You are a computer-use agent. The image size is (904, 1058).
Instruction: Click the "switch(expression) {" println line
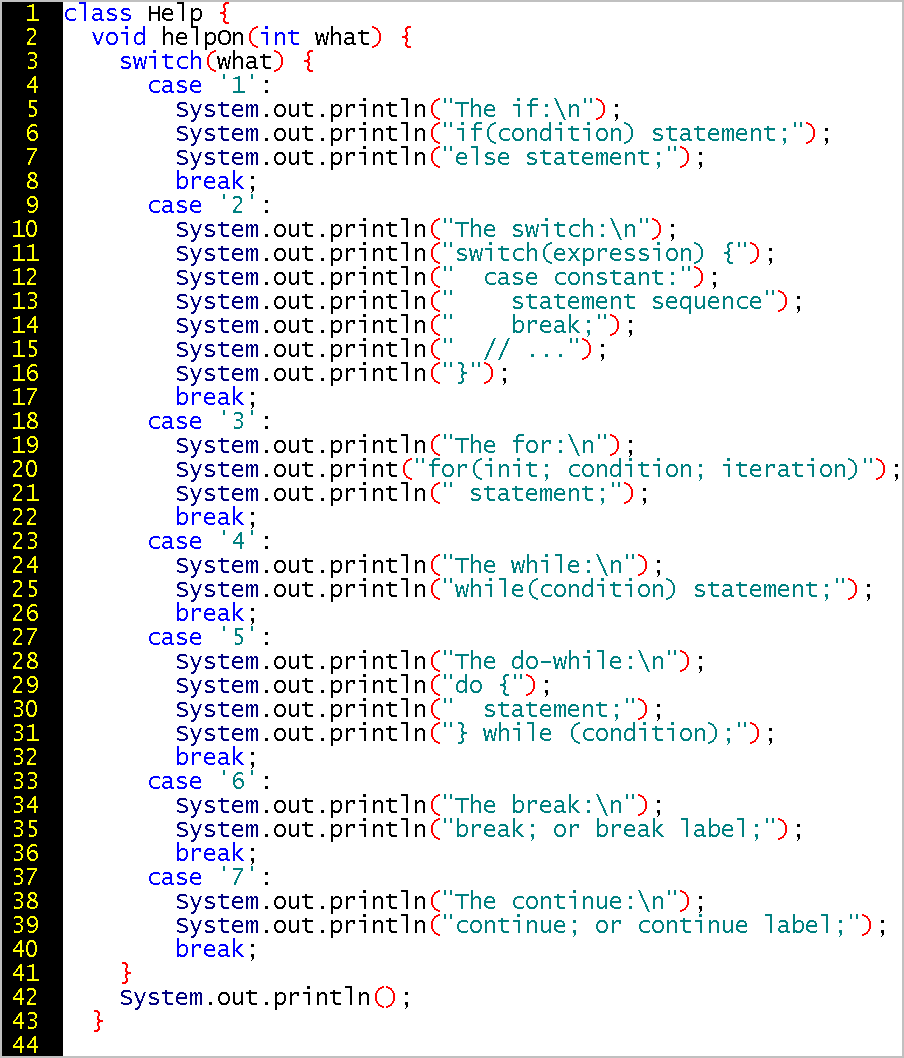pyautogui.click(x=475, y=253)
